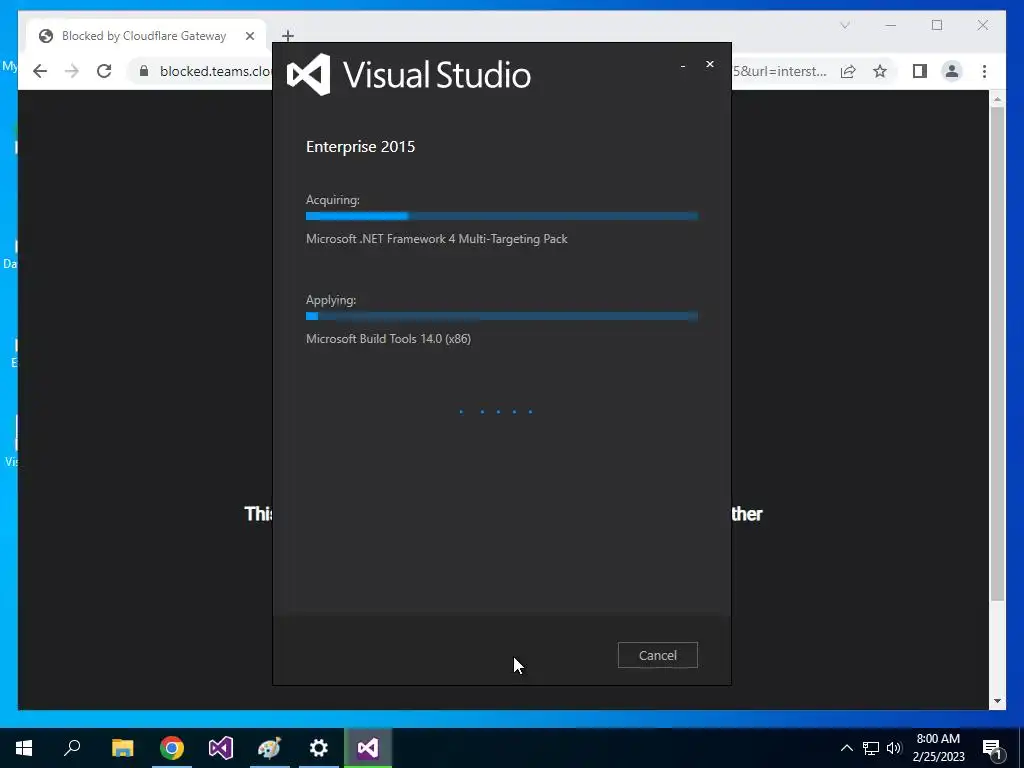1024x768 pixels.
Task: Close the Visual Studio installer dialog
Action: [x=710, y=64]
